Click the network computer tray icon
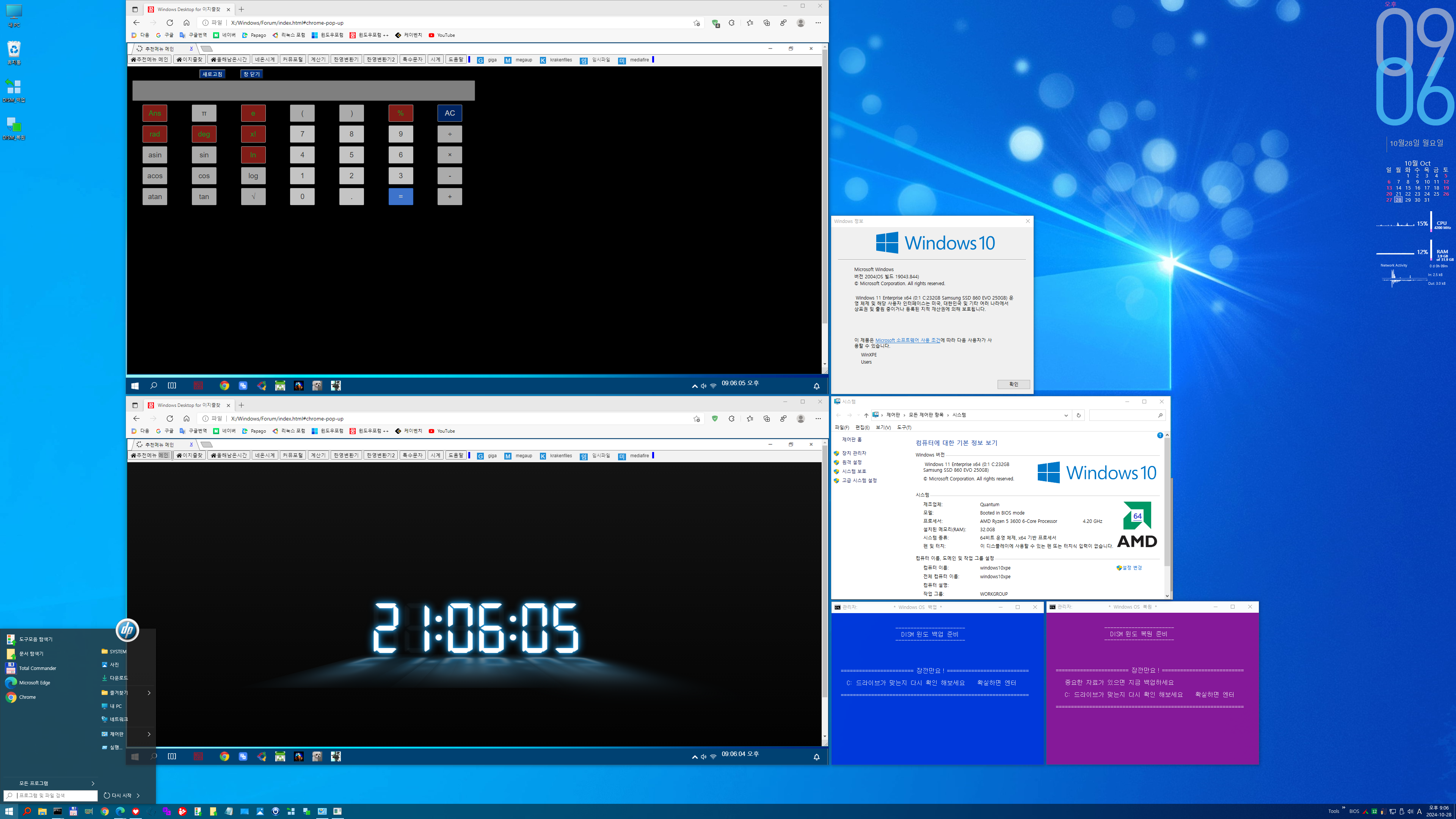 click(1393, 812)
